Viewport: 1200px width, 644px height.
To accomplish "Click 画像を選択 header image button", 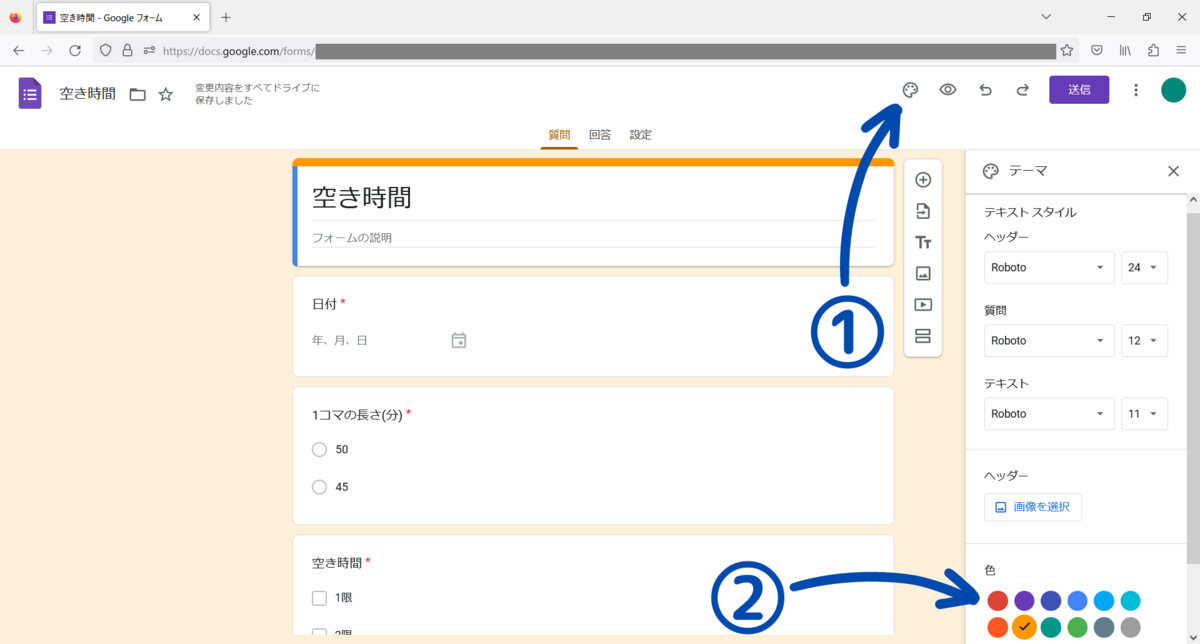I will [1033, 507].
